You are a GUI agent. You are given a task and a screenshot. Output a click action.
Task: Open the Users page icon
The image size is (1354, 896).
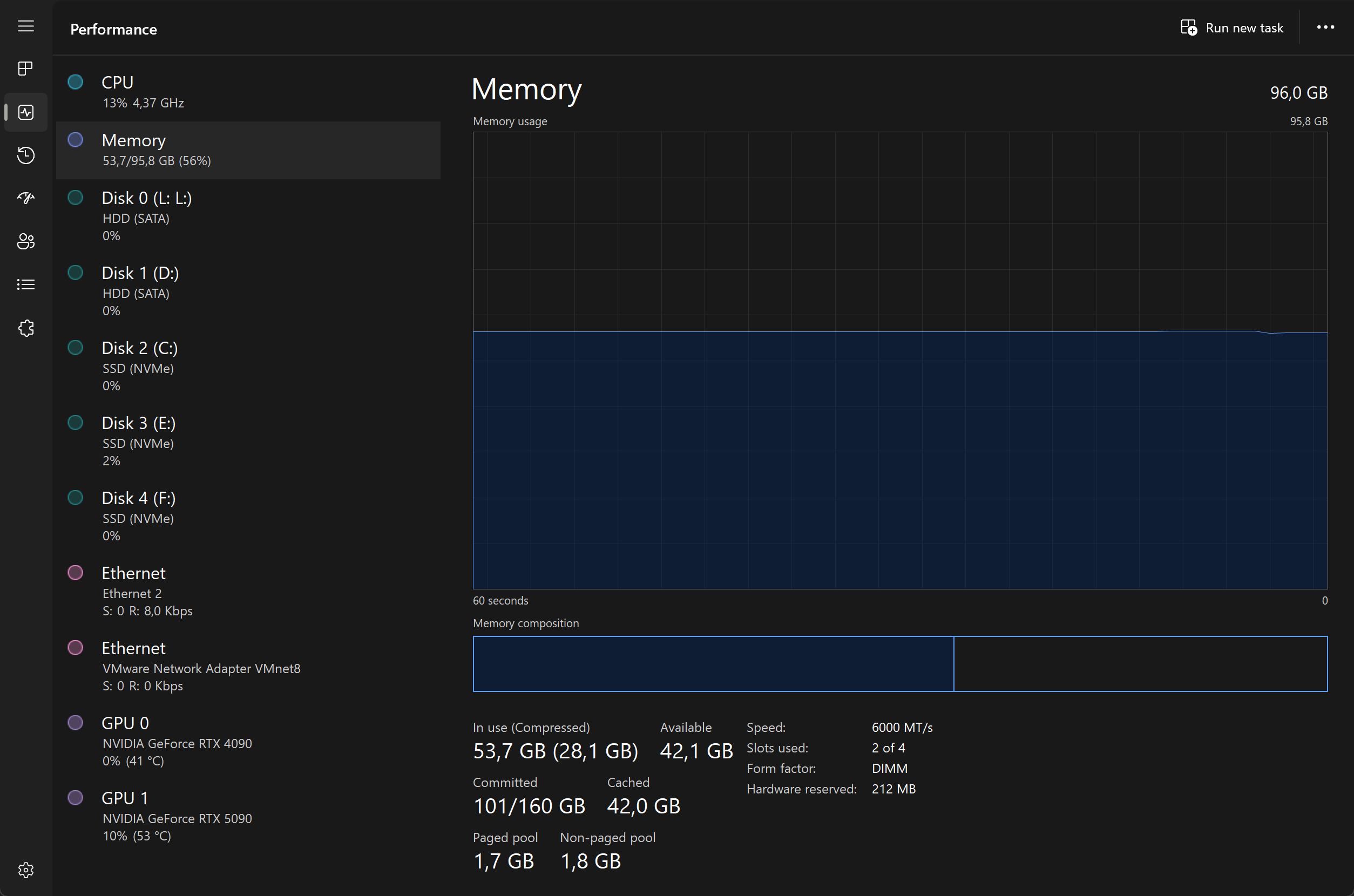(x=26, y=241)
